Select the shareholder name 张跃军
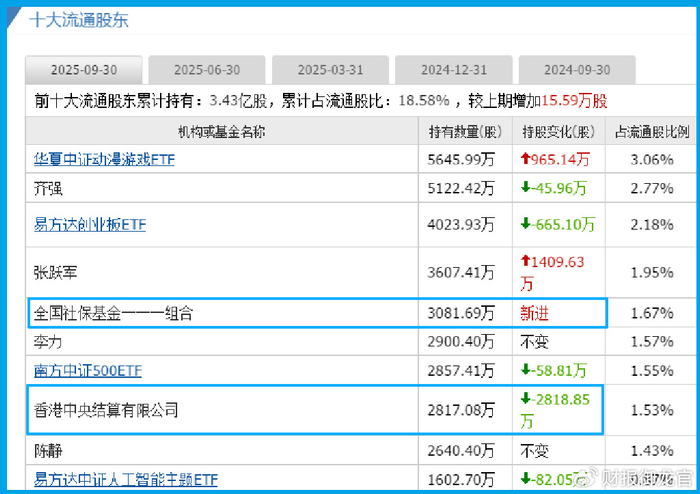 tap(55, 272)
